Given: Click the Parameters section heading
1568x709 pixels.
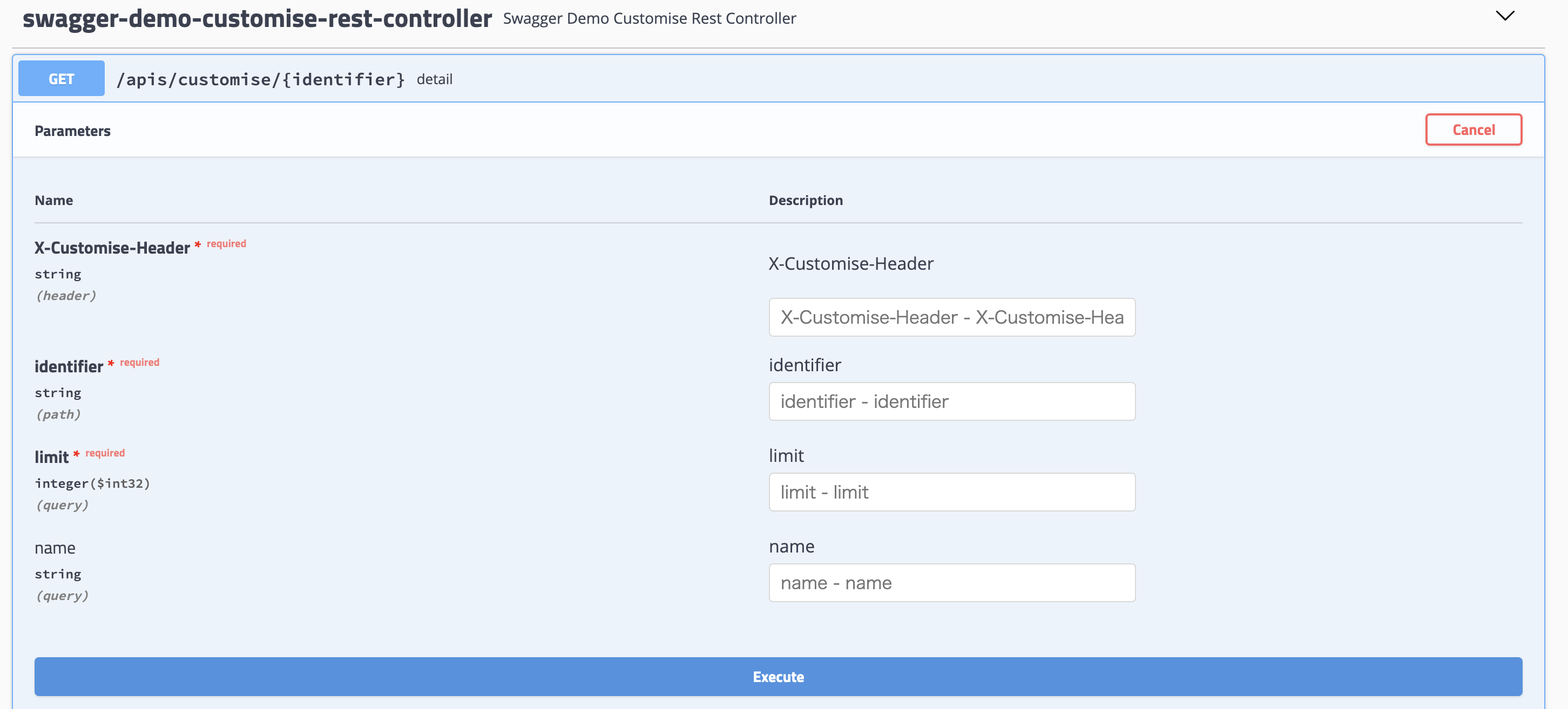Looking at the screenshot, I should click(x=72, y=131).
